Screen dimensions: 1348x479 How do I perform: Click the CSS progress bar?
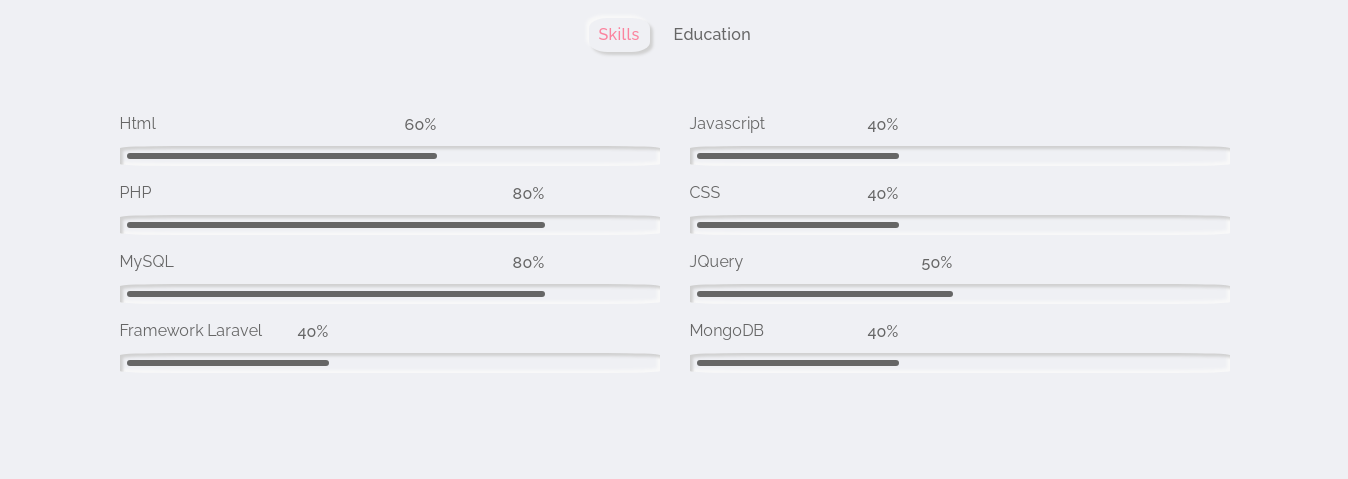click(x=960, y=225)
